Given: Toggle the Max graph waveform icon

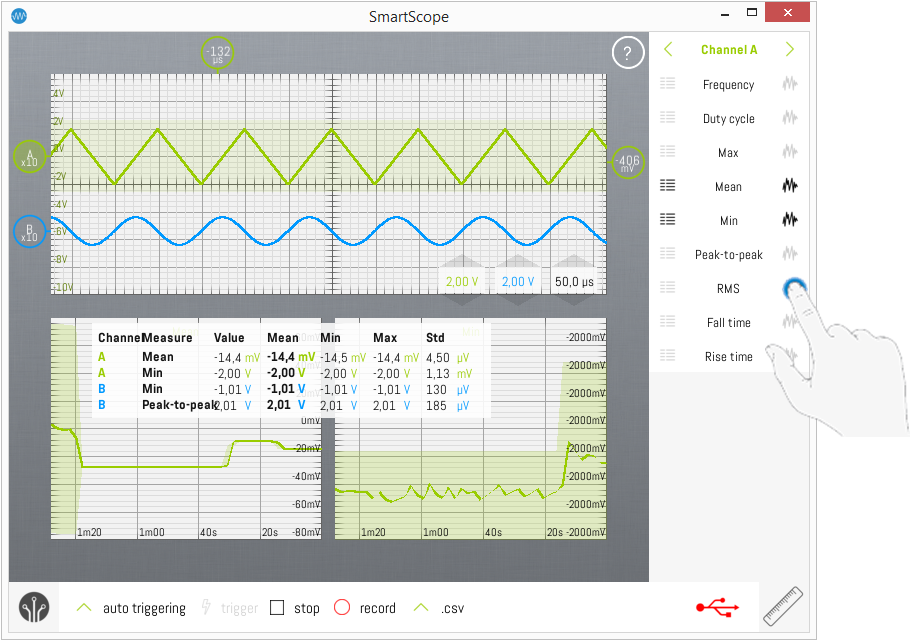Looking at the screenshot, I should pos(790,153).
